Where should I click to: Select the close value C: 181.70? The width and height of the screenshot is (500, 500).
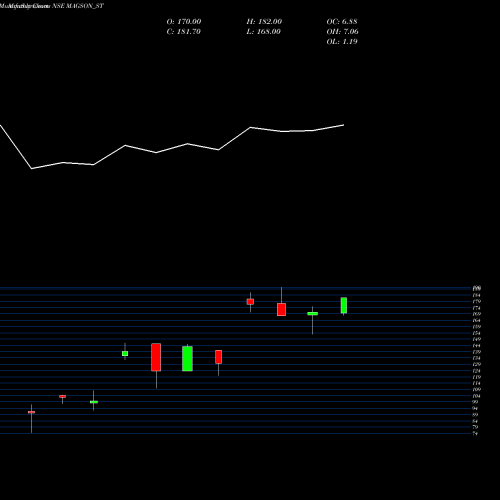[x=184, y=32]
